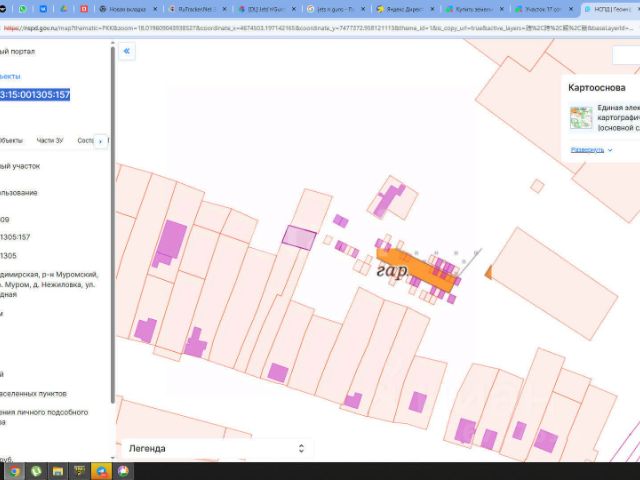The width and height of the screenshot is (640, 480).
Task: Click the browser address bar URL
Action: tap(318, 28)
